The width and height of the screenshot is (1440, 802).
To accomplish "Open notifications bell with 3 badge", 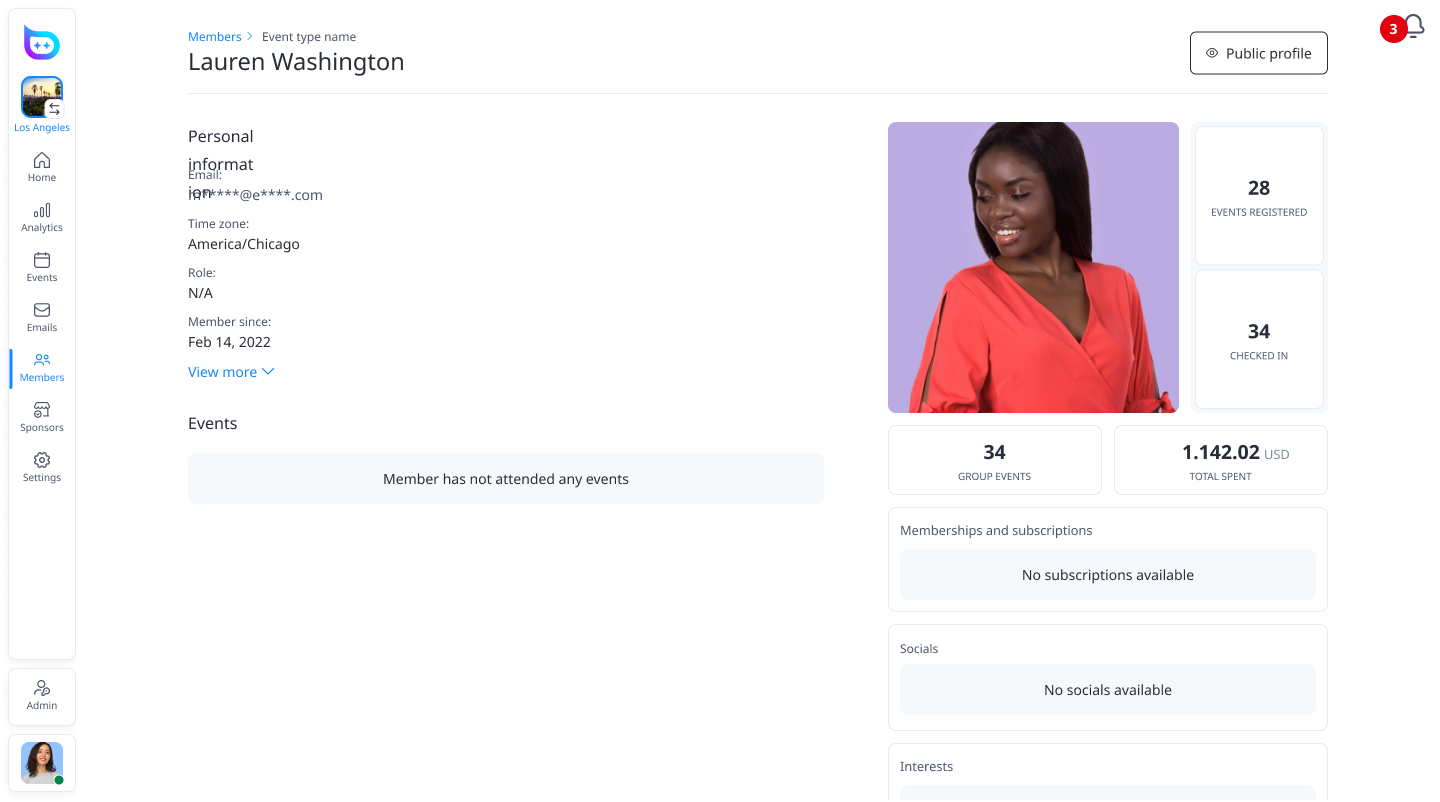I will (1412, 26).
